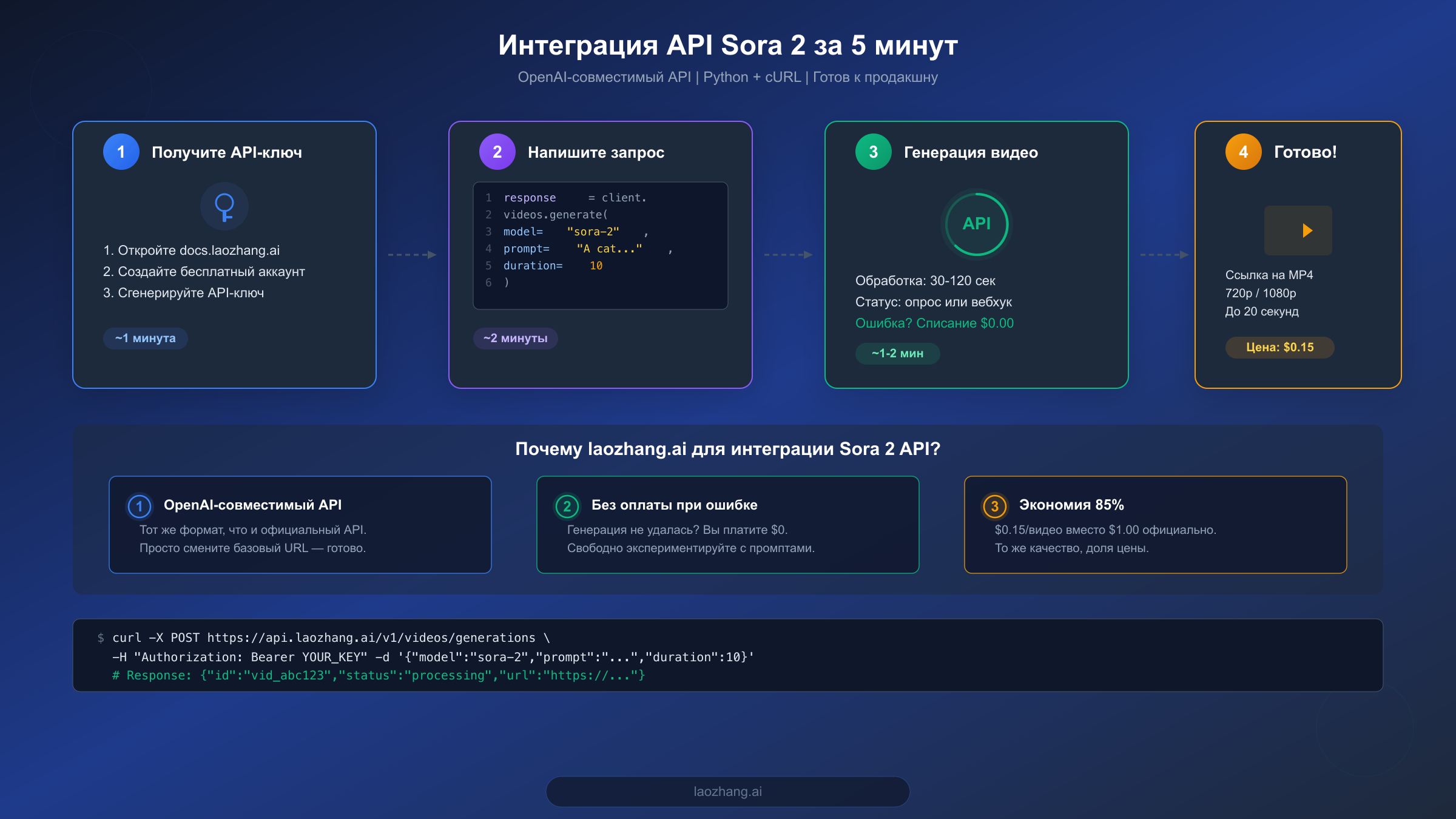This screenshot has height=819, width=1456.
Task: Click the laozhang.ai footer button
Action: point(727,791)
